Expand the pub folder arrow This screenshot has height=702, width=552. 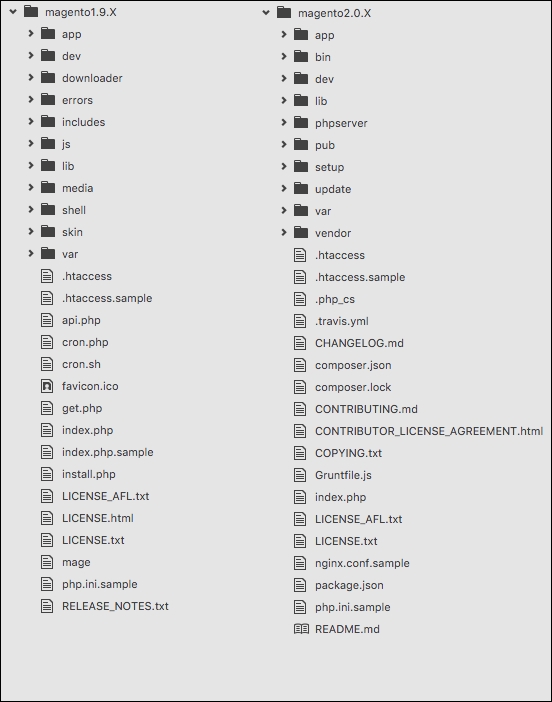[284, 145]
